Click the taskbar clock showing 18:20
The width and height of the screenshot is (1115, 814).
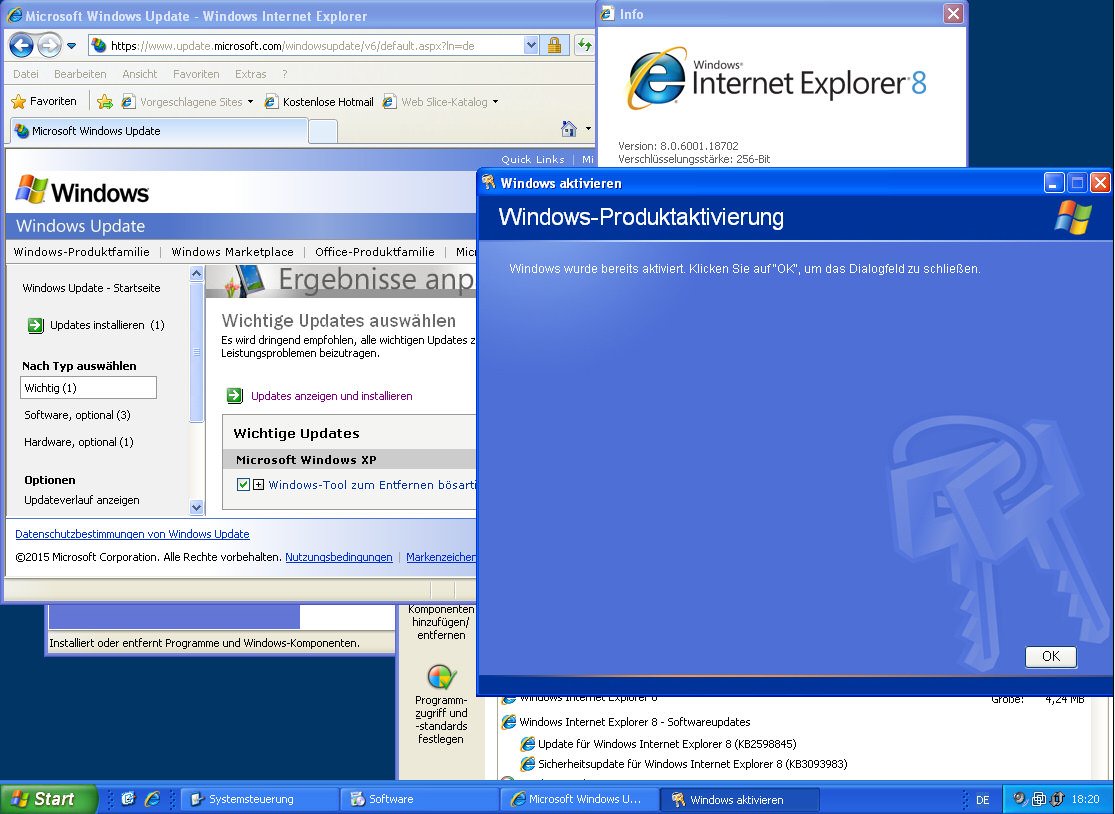(x=1085, y=800)
